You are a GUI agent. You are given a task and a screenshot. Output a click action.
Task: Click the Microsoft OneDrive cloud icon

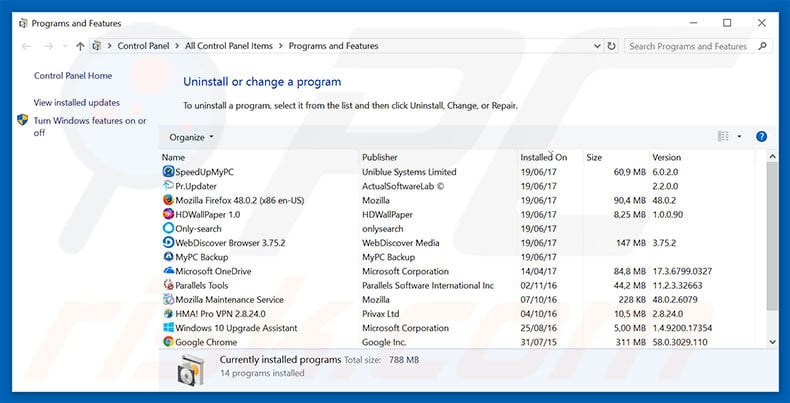[168, 271]
